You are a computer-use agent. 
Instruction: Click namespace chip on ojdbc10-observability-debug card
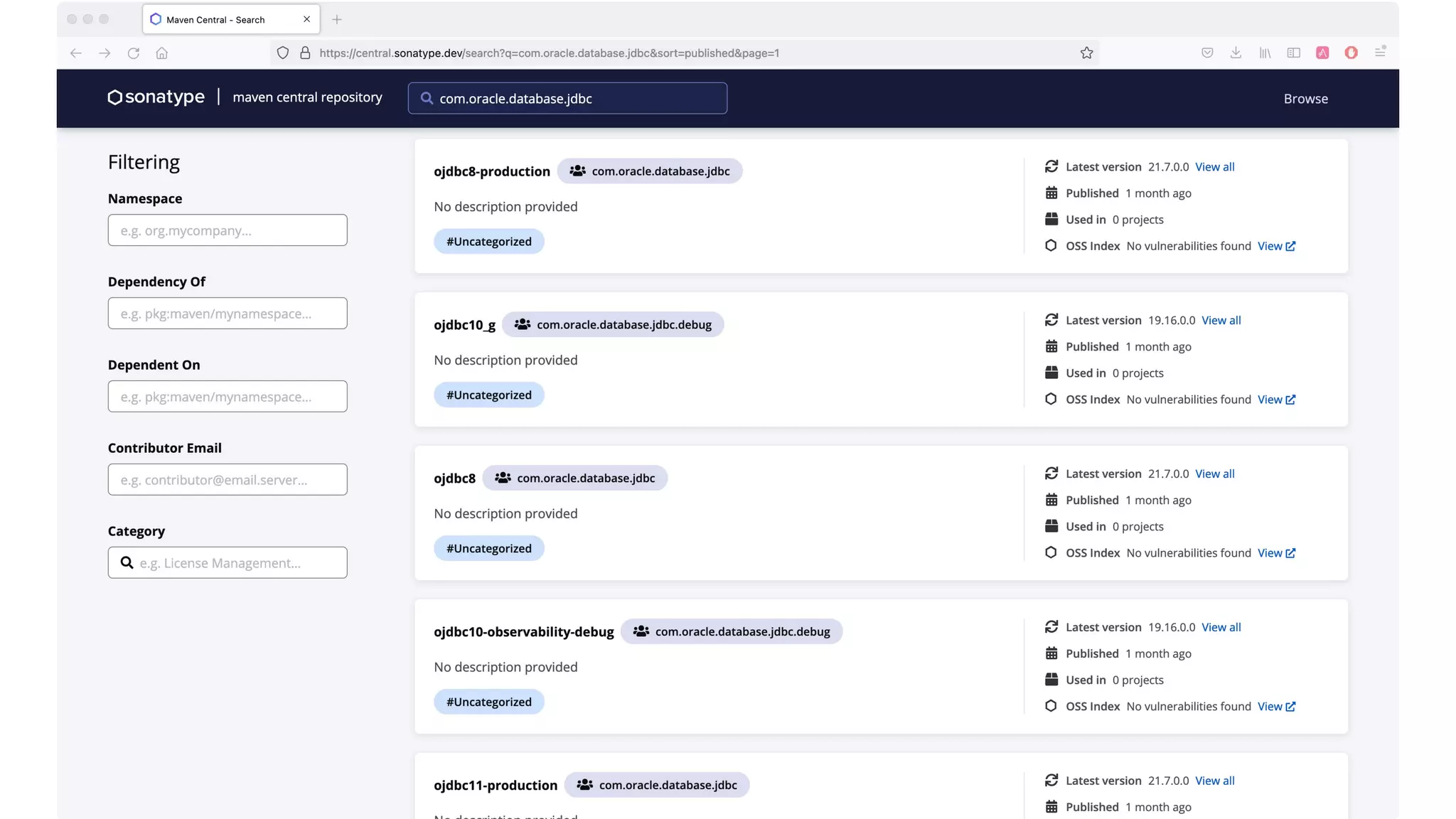pos(732,631)
